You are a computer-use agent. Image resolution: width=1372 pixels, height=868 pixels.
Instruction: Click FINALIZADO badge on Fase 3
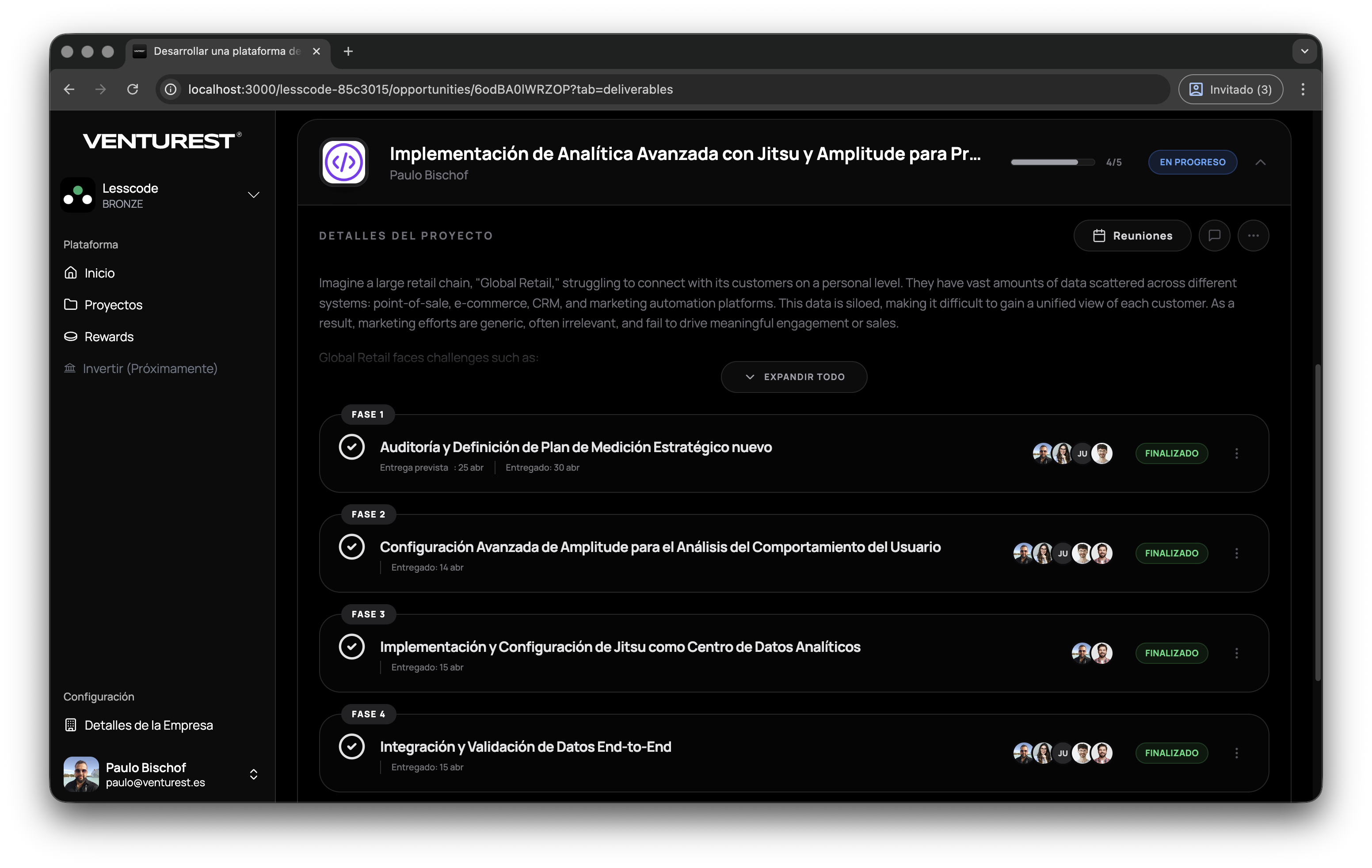1171,653
